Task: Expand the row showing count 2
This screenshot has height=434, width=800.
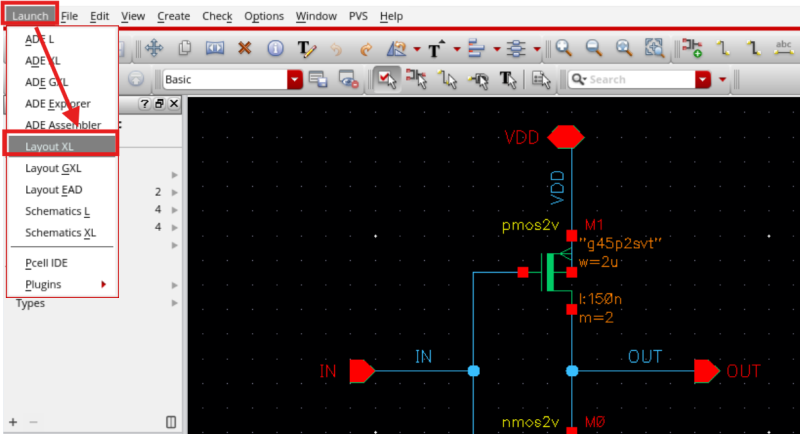Action: (174, 192)
